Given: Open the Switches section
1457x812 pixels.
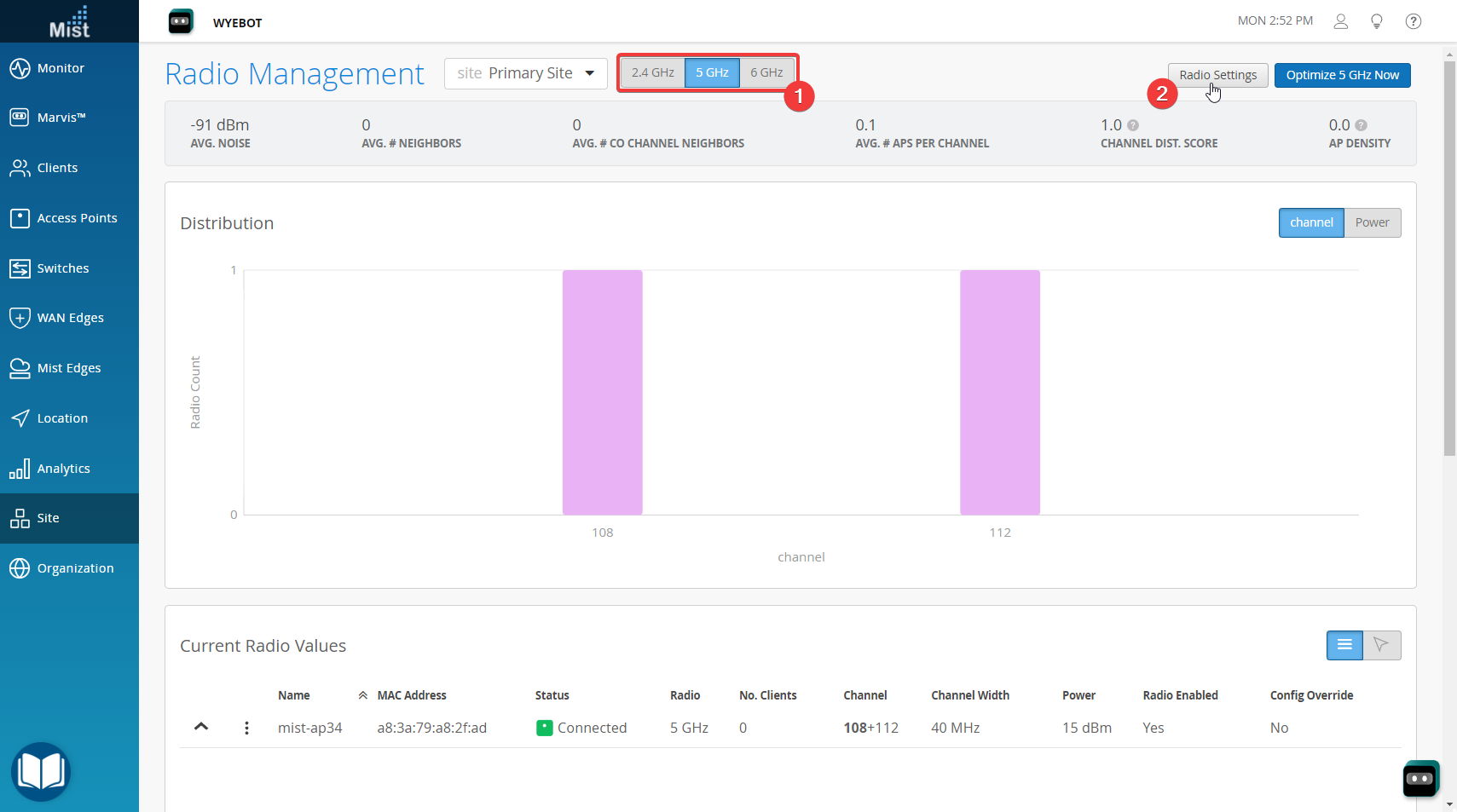Looking at the screenshot, I should (x=69, y=268).
